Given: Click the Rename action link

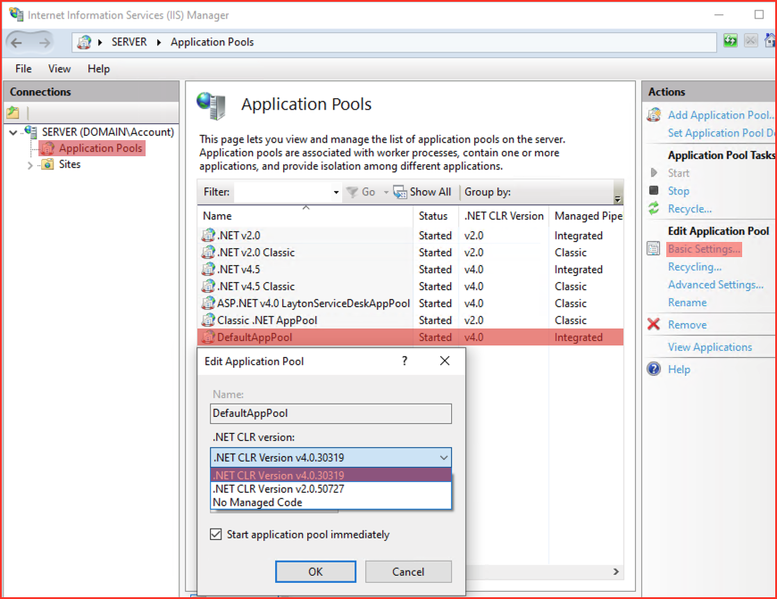Looking at the screenshot, I should pos(687,302).
